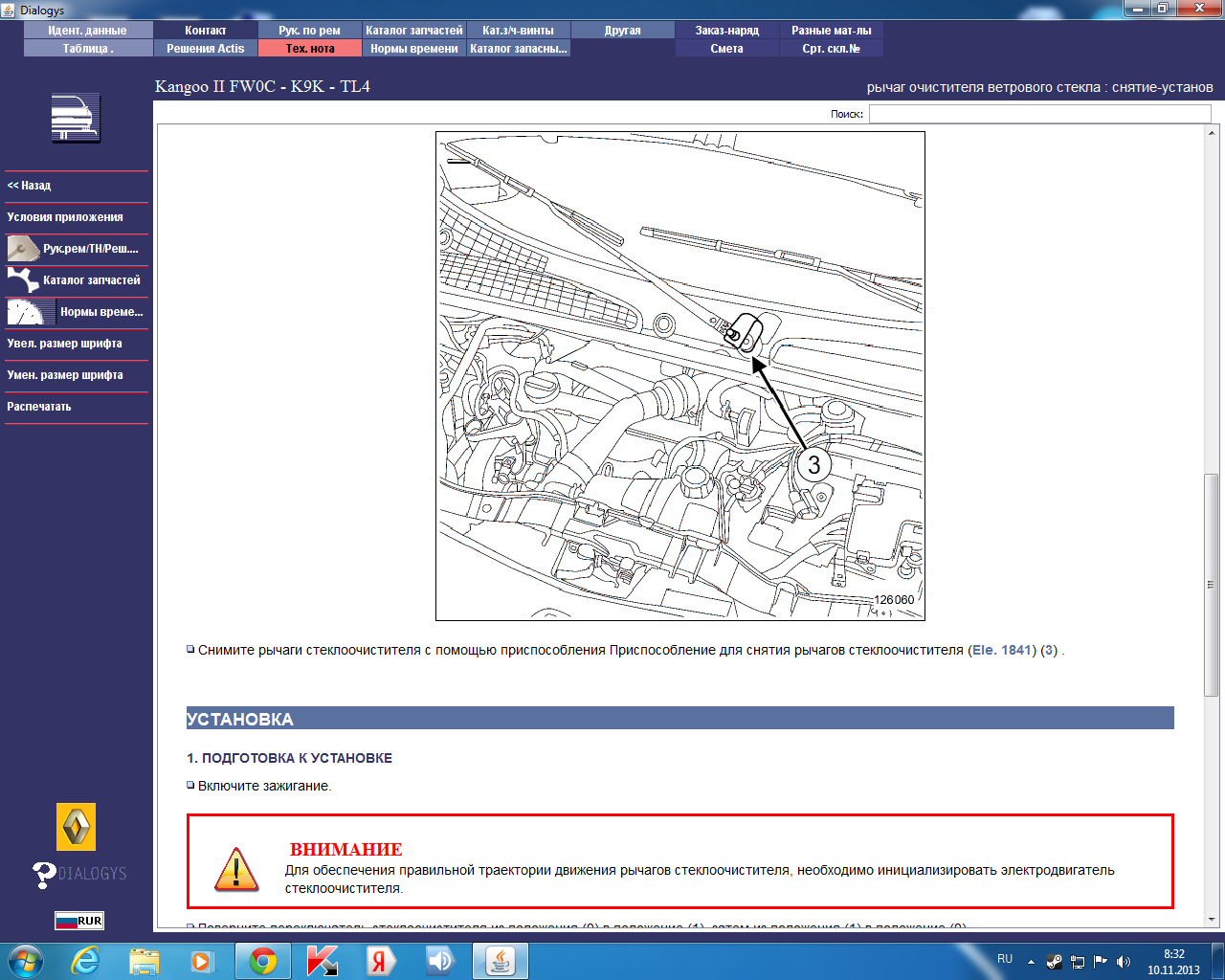The width and height of the screenshot is (1225, 980).
Task: Open Kaspersky from the taskbar
Action: pos(323,960)
